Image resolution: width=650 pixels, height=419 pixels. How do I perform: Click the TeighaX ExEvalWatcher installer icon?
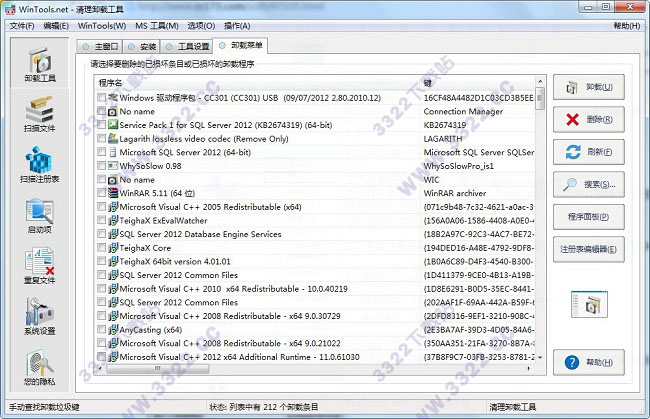113,220
